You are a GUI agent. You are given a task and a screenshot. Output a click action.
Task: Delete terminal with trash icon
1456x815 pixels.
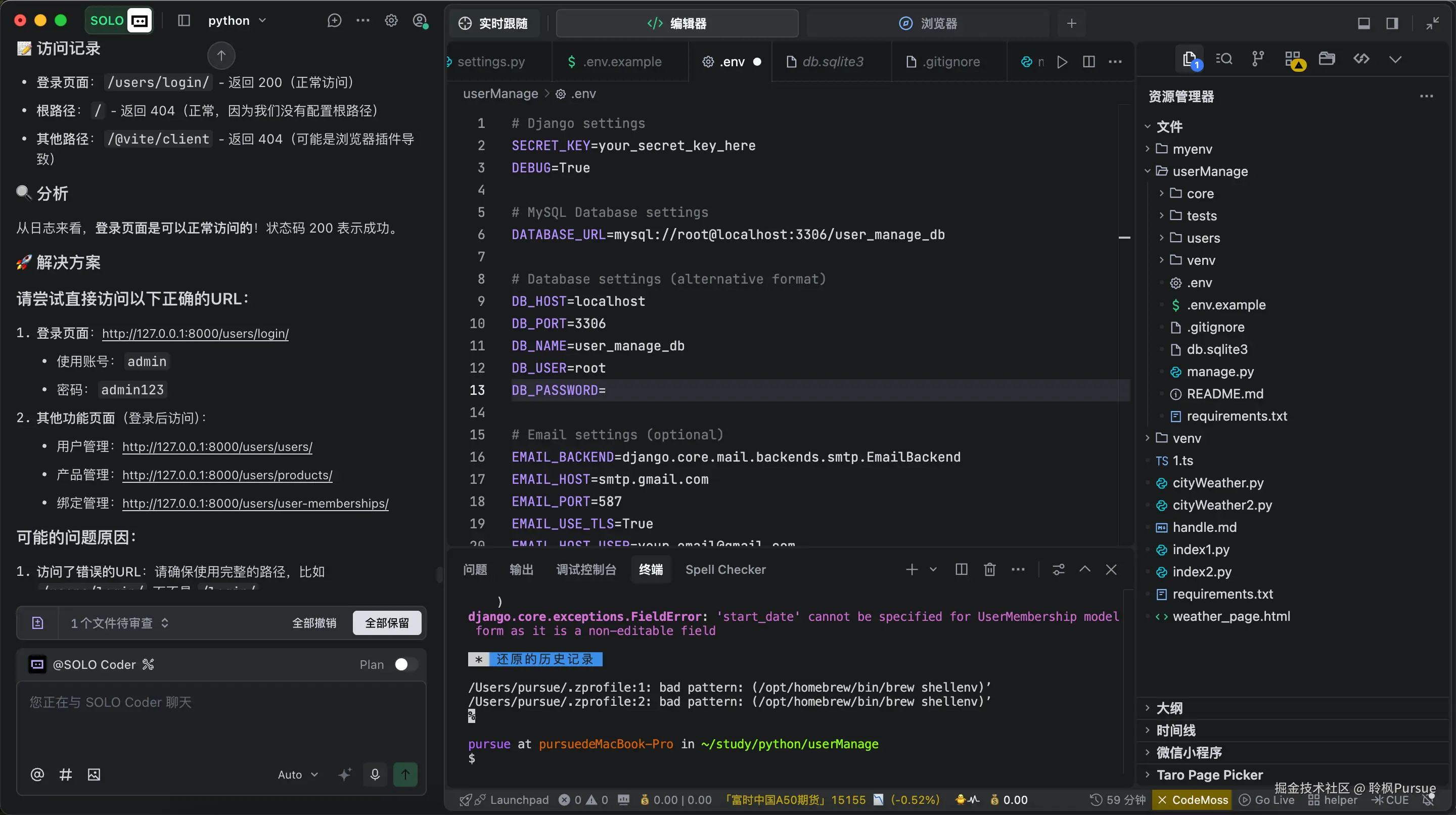tap(989, 569)
